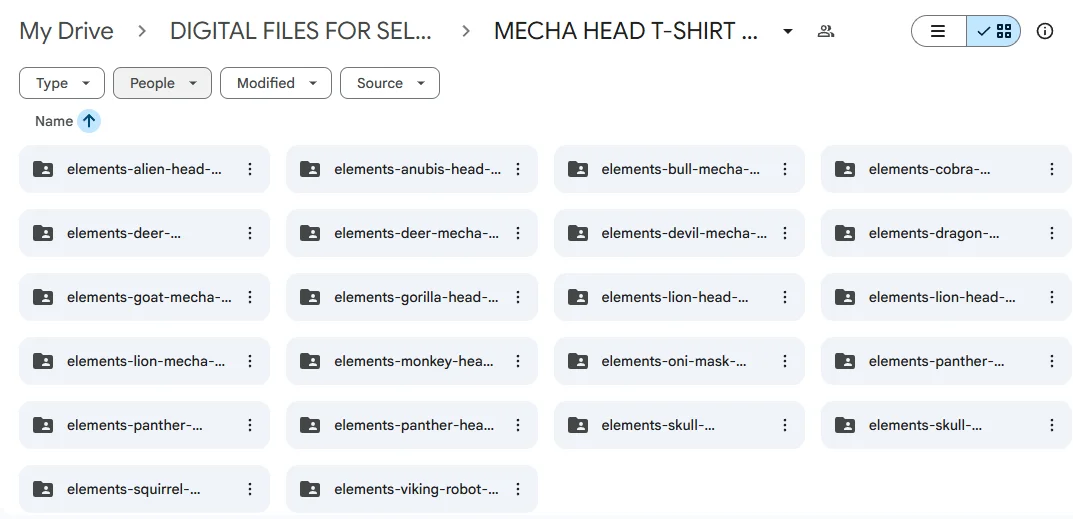Go to DIGITAL FILES FOR SEL... breadcrumb
Screen dimensions: 1073x519
[301, 31]
